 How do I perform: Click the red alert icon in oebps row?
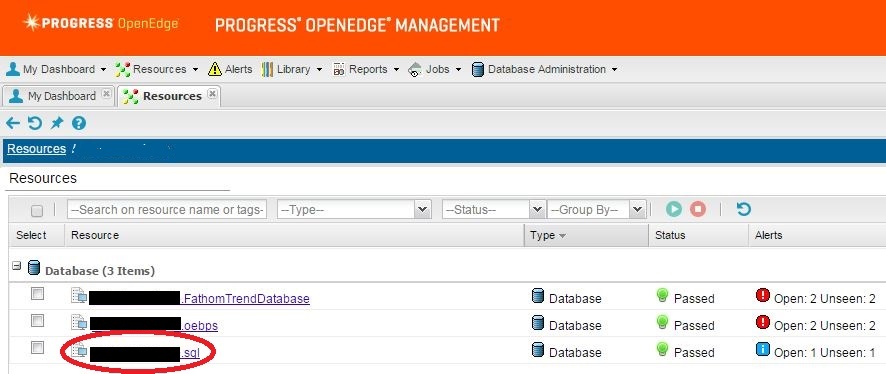pyautogui.click(x=762, y=323)
